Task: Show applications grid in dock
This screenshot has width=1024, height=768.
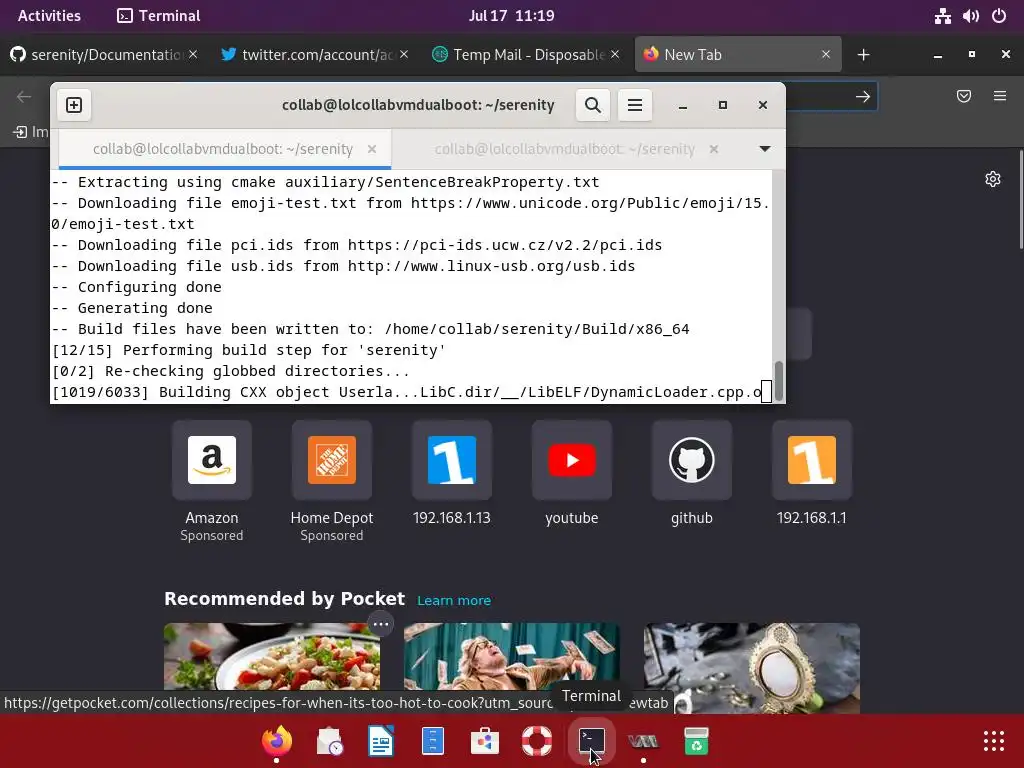Action: point(994,741)
